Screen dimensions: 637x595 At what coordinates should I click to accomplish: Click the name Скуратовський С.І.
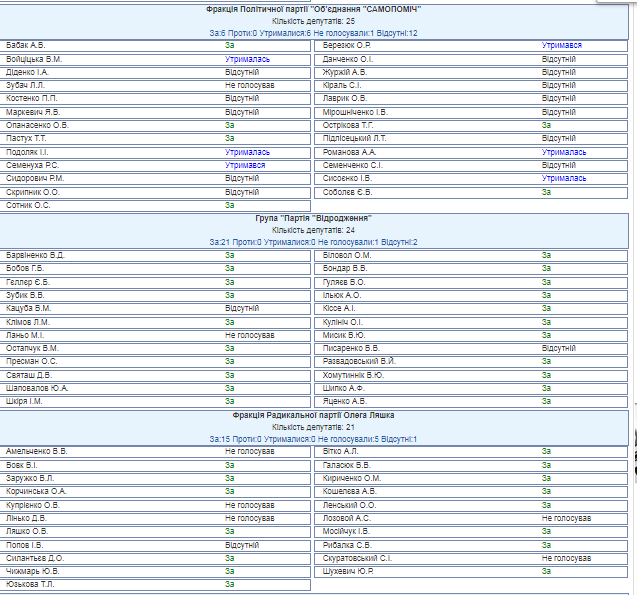[357, 558]
